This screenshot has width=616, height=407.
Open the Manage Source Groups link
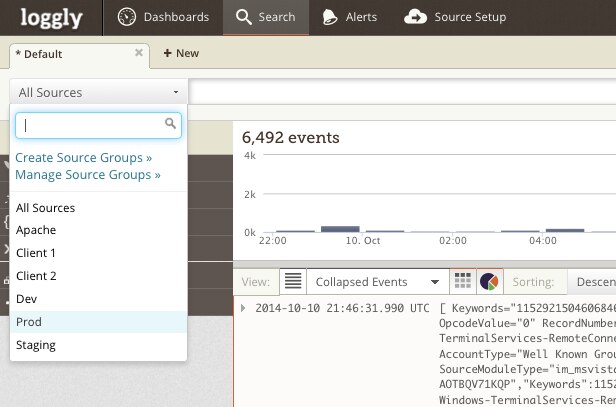(x=88, y=174)
